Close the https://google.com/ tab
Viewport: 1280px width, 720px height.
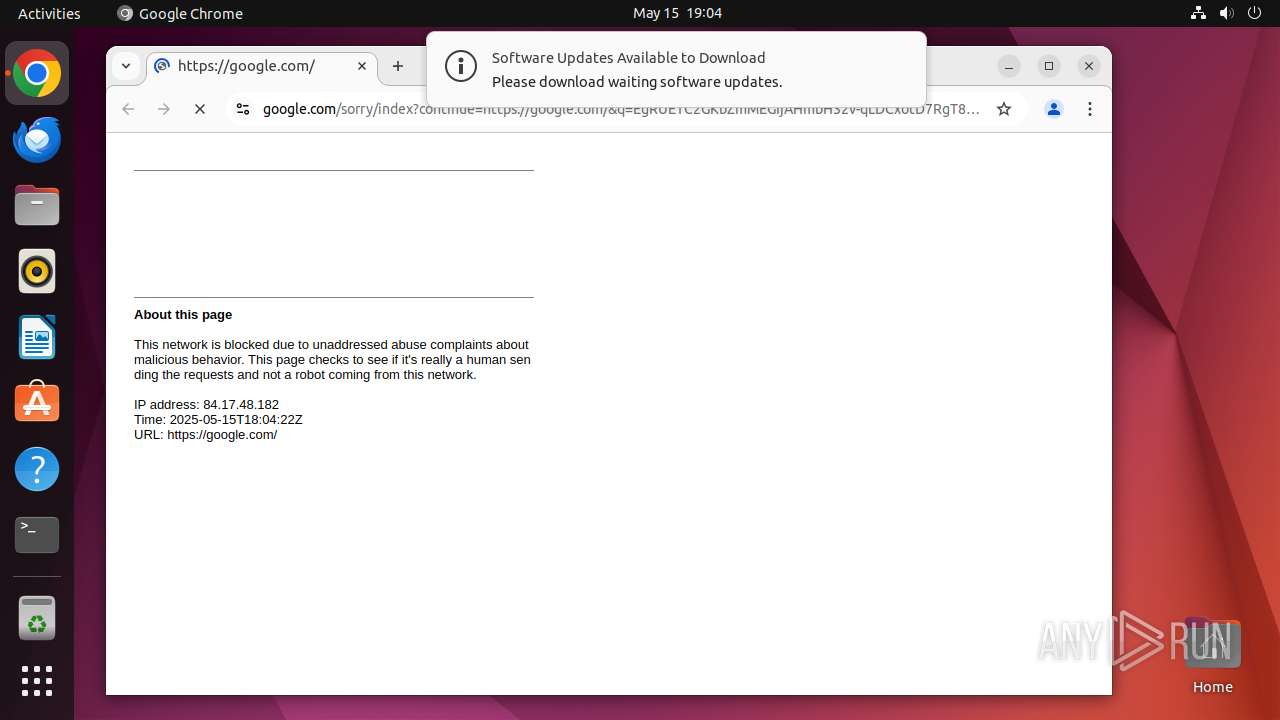pos(362,66)
